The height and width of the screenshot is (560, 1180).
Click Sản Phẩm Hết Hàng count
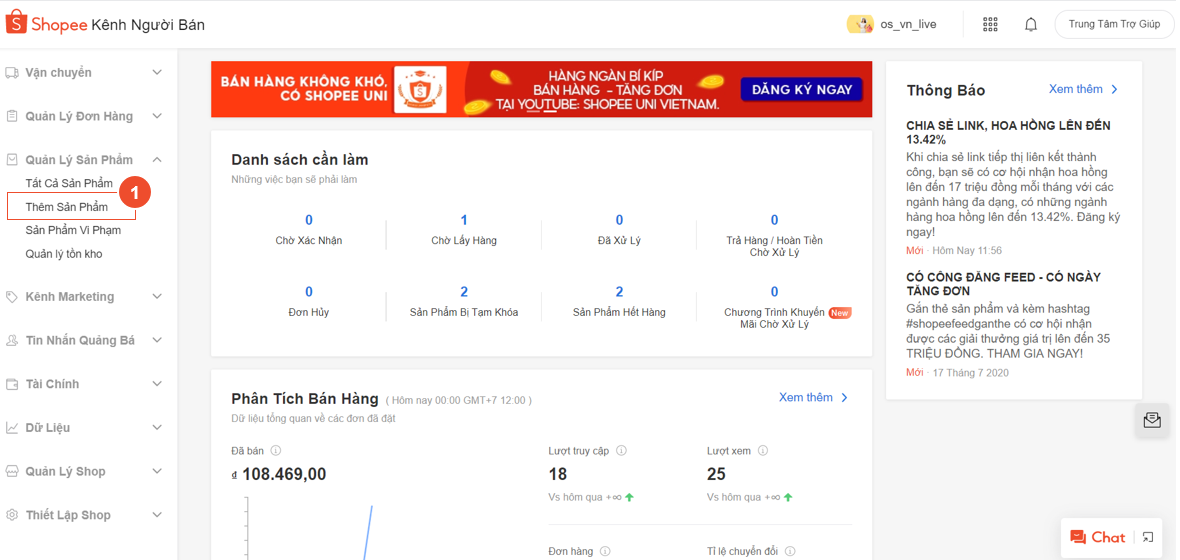click(619, 292)
